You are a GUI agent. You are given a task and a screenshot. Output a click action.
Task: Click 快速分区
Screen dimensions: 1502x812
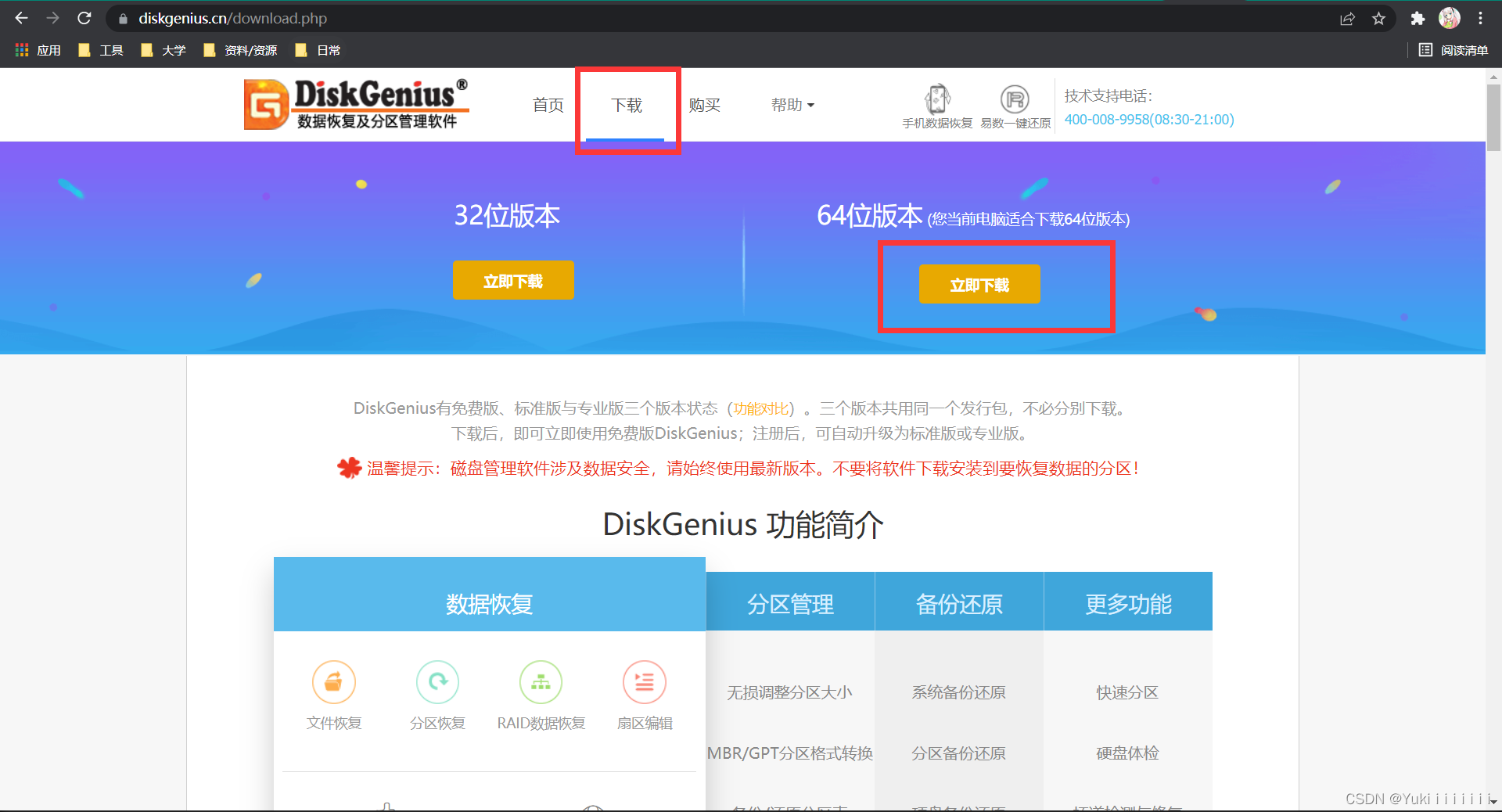(x=1127, y=692)
